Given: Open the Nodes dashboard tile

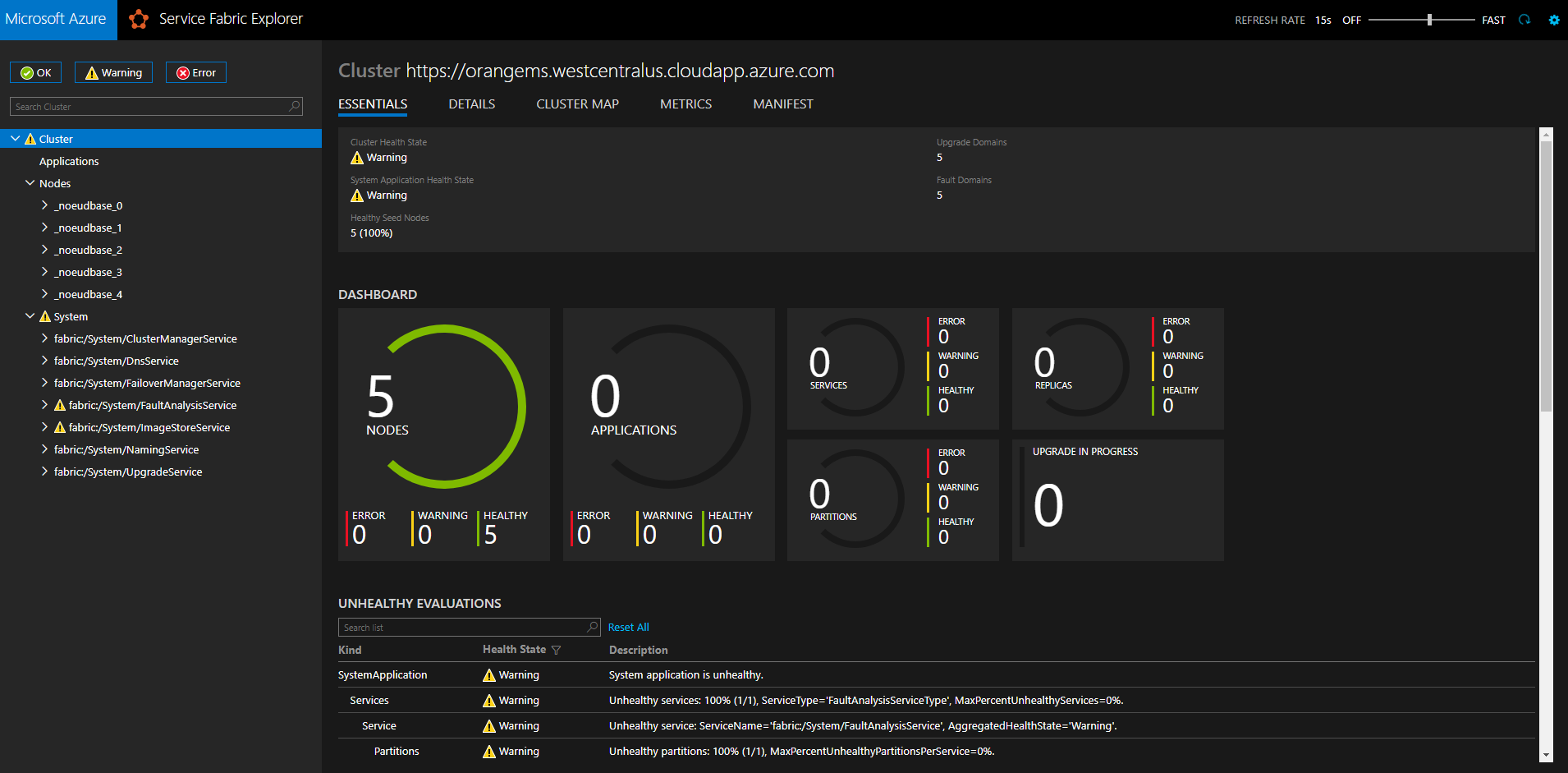Looking at the screenshot, I should pos(444,435).
